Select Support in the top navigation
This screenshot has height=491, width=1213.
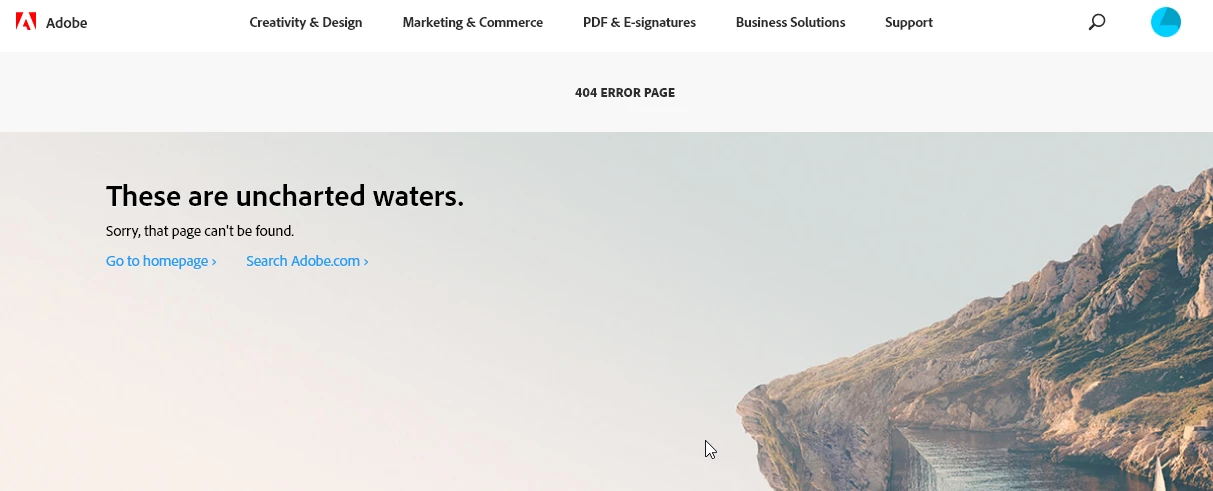pyautogui.click(x=909, y=22)
